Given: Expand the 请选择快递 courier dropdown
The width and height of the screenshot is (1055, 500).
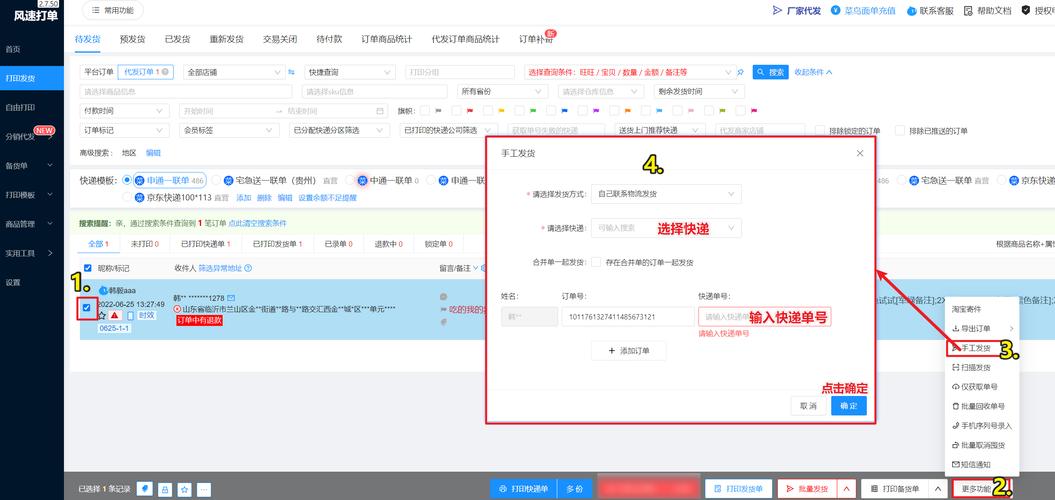Looking at the screenshot, I should [x=666, y=228].
